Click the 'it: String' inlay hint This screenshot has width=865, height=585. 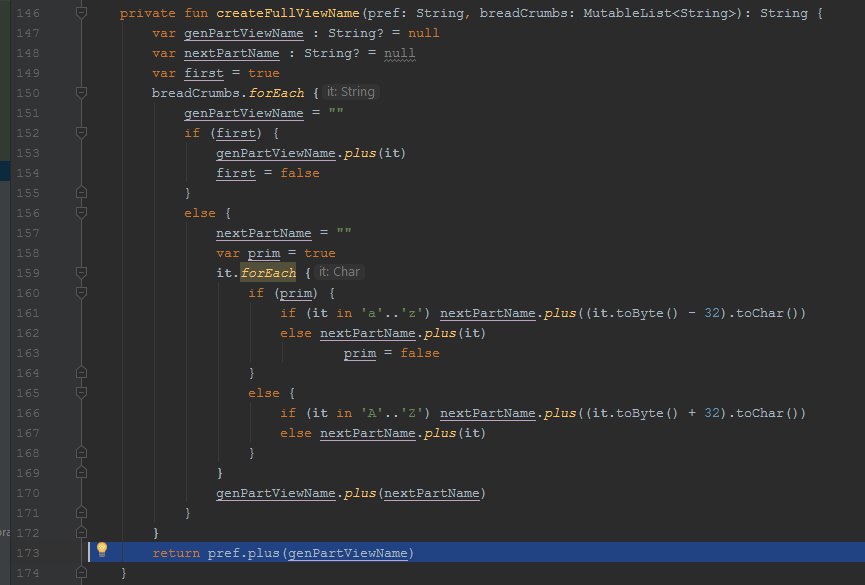click(351, 92)
